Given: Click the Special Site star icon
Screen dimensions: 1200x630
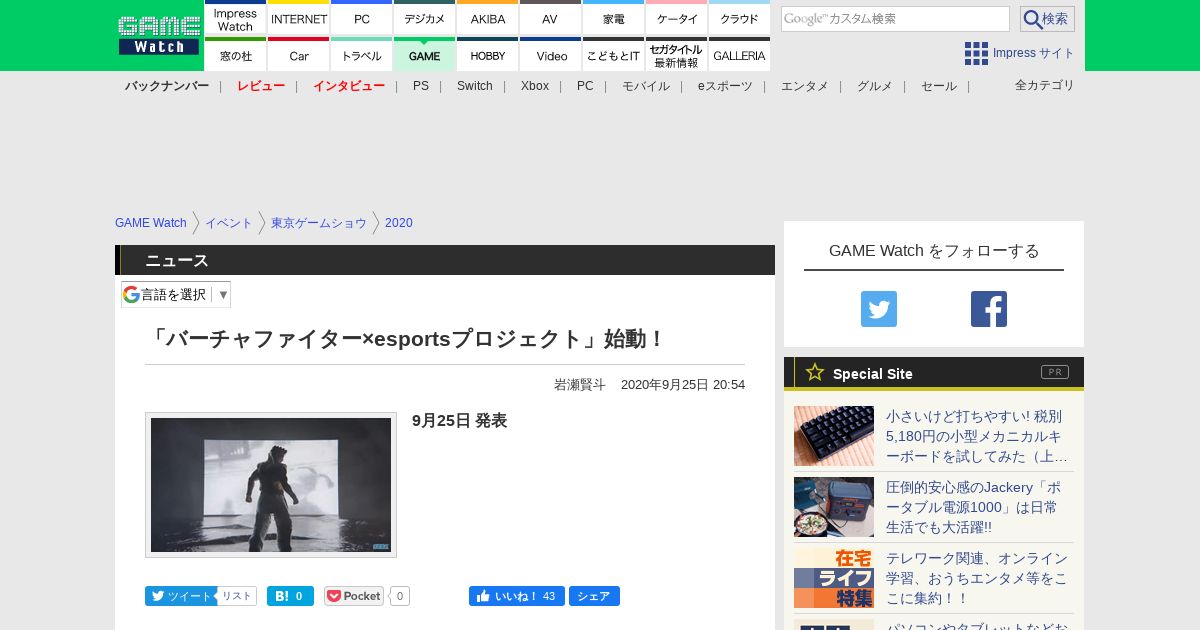Looking at the screenshot, I should 815,372.
